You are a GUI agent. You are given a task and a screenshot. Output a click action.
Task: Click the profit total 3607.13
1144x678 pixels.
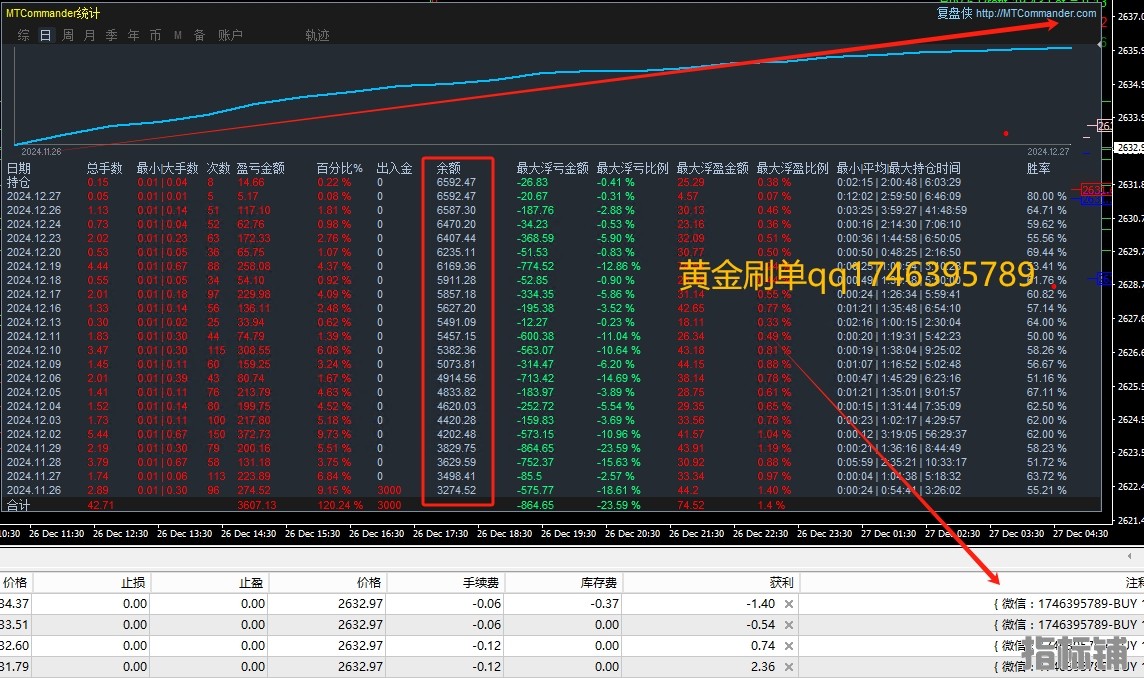(257, 505)
